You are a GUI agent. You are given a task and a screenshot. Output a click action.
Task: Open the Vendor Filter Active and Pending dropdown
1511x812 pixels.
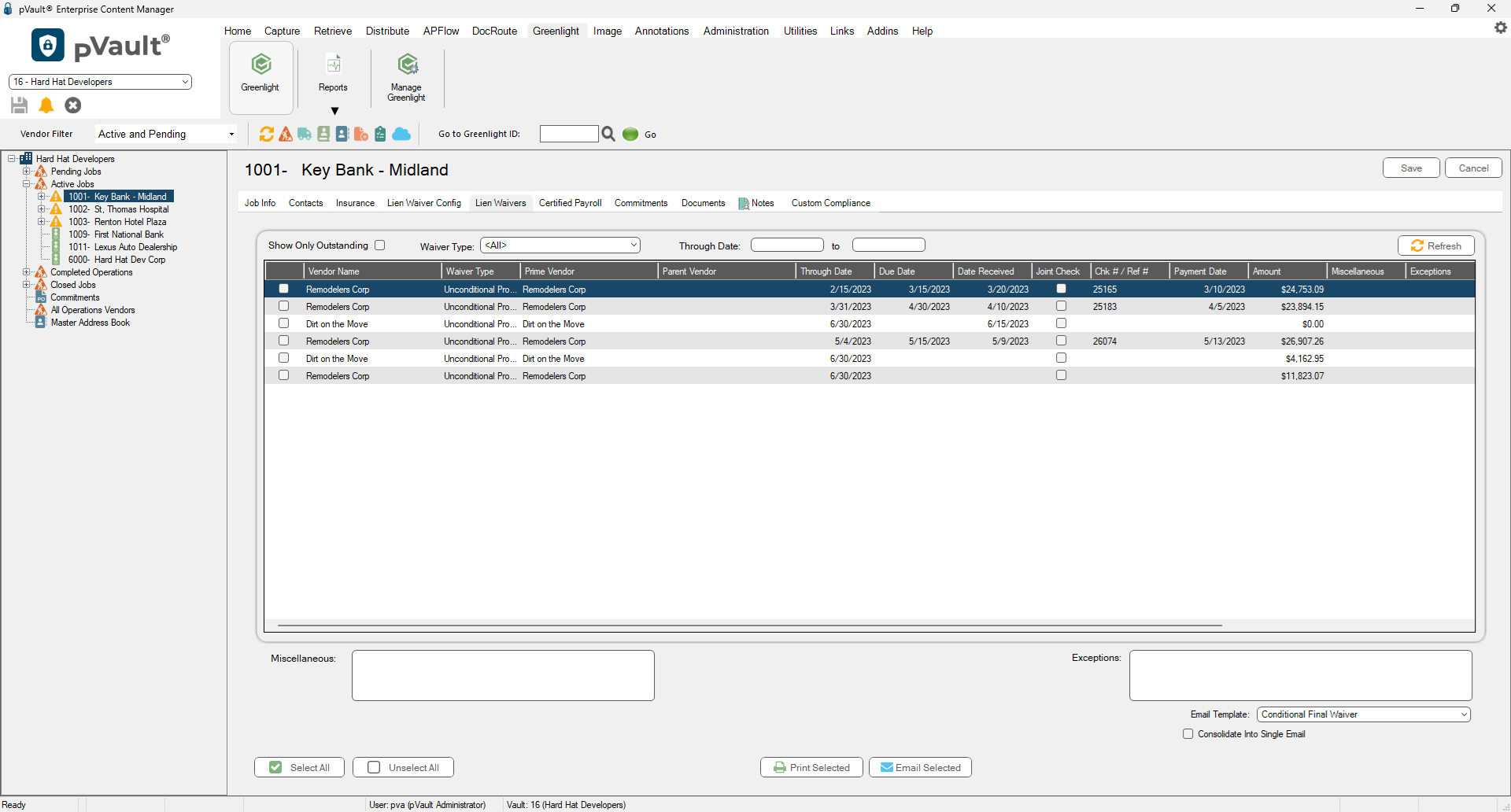pyautogui.click(x=166, y=134)
